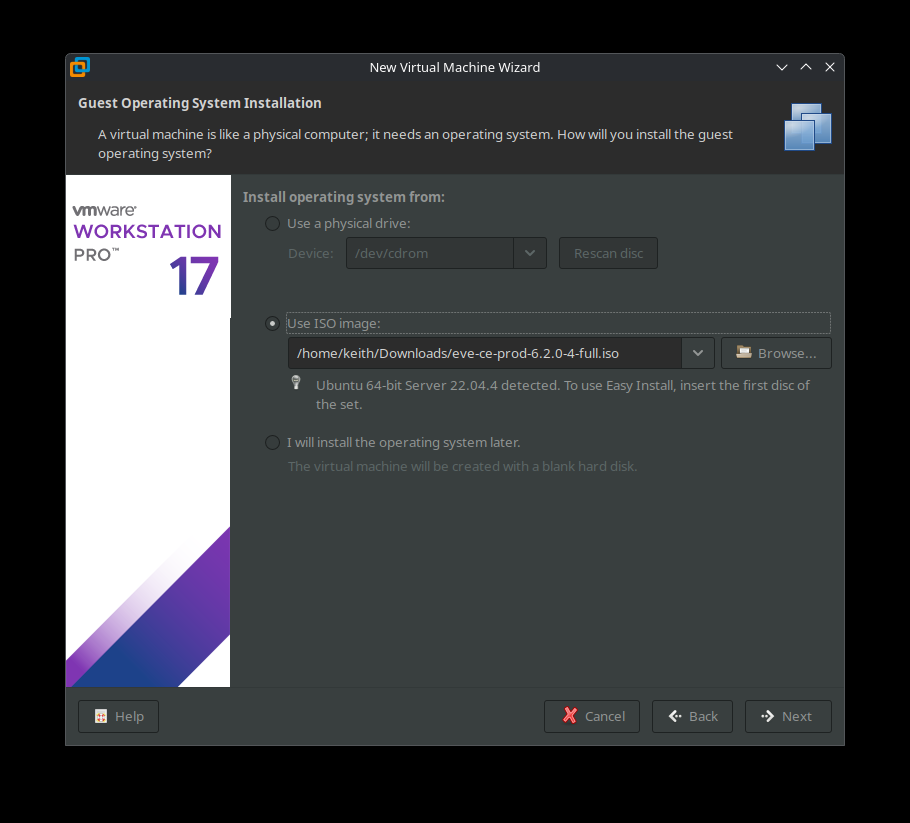The width and height of the screenshot is (910, 823).
Task: Click the lightbulb hint icon
Action: tap(296, 382)
